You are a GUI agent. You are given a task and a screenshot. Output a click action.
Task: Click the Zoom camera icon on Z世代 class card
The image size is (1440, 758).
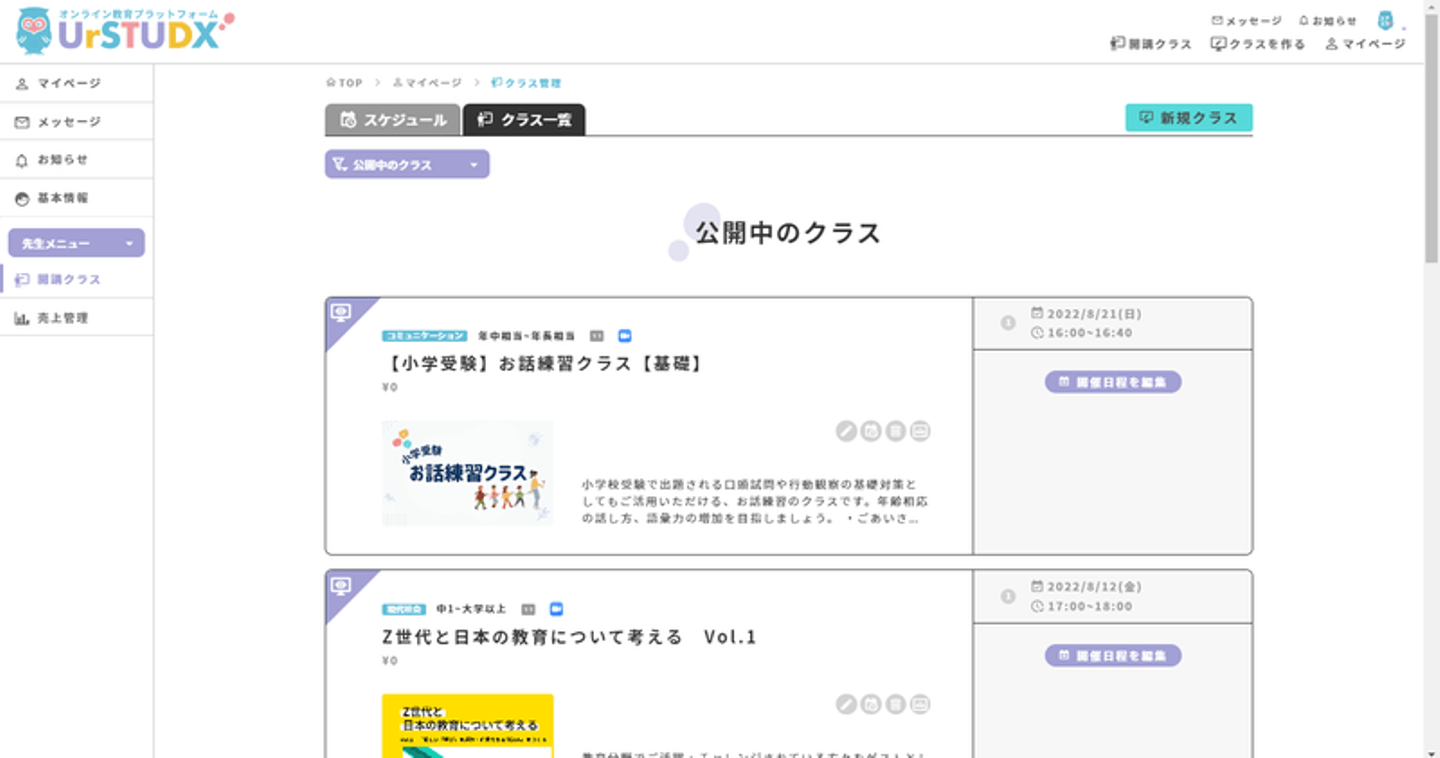pos(557,609)
